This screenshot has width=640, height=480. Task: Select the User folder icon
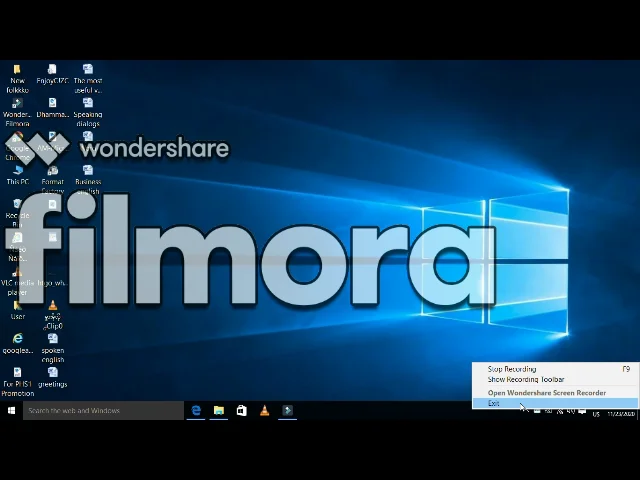tap(17, 310)
